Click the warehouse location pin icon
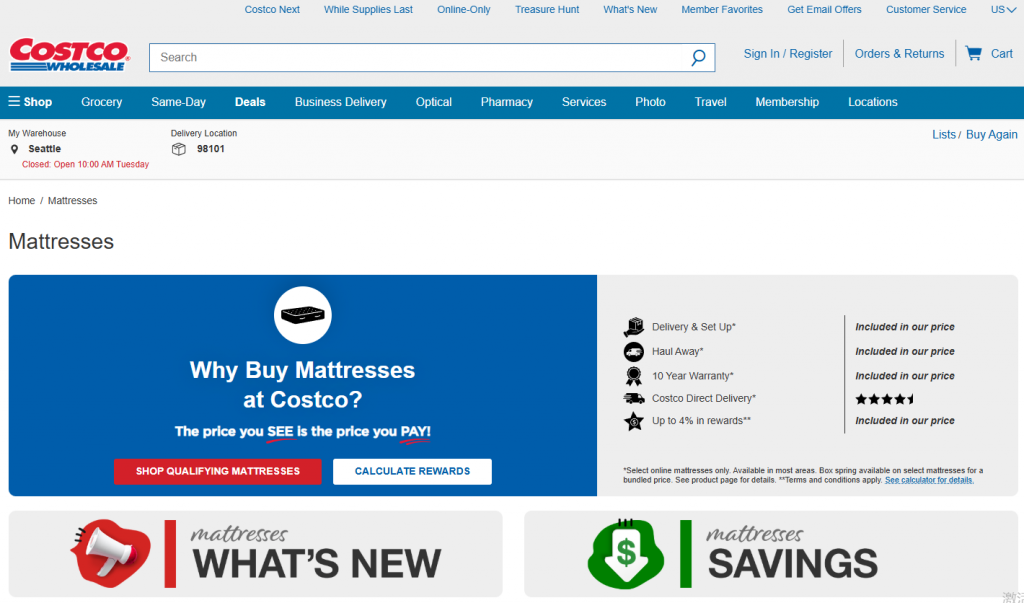 pyautogui.click(x=14, y=149)
